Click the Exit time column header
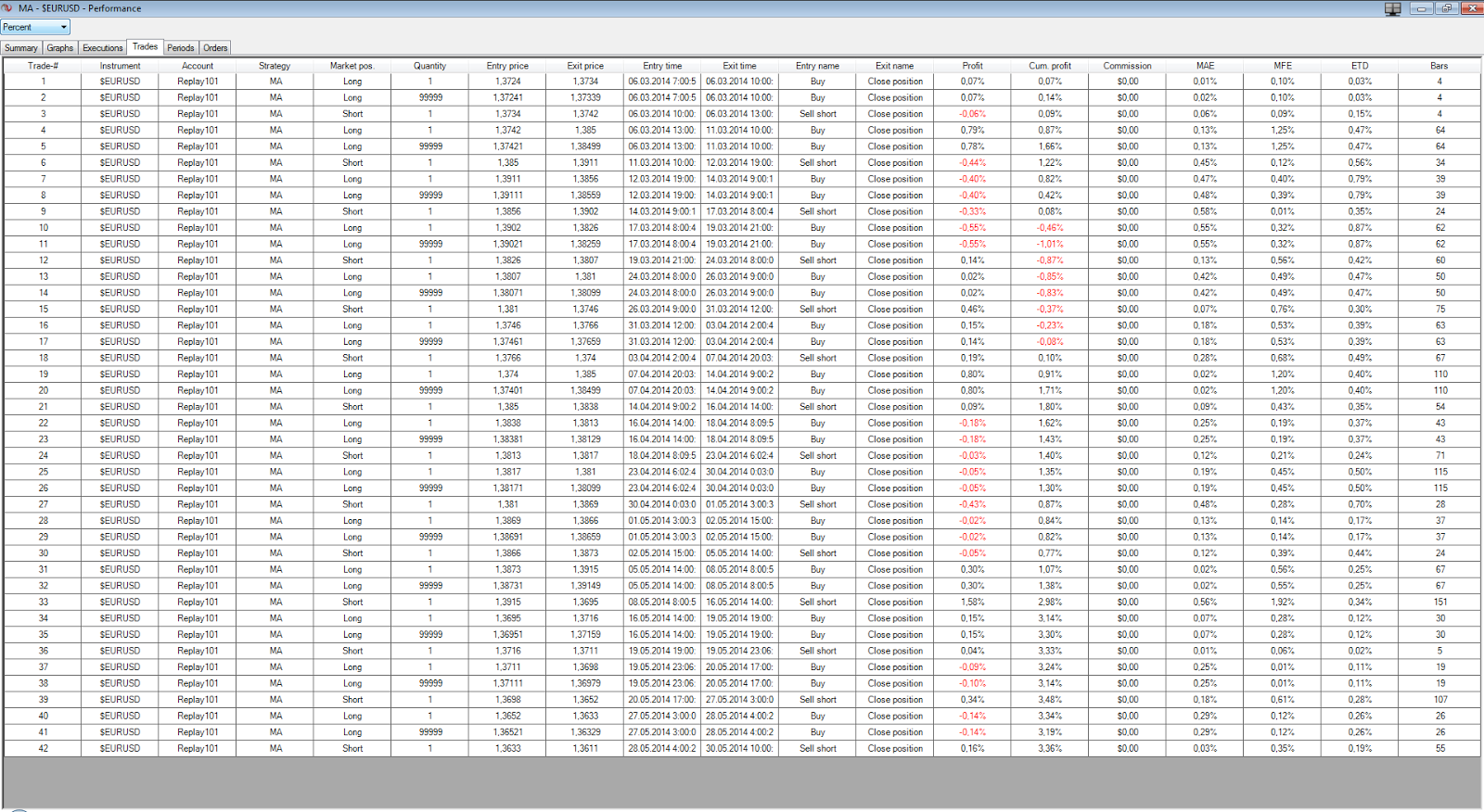 pyautogui.click(x=740, y=66)
